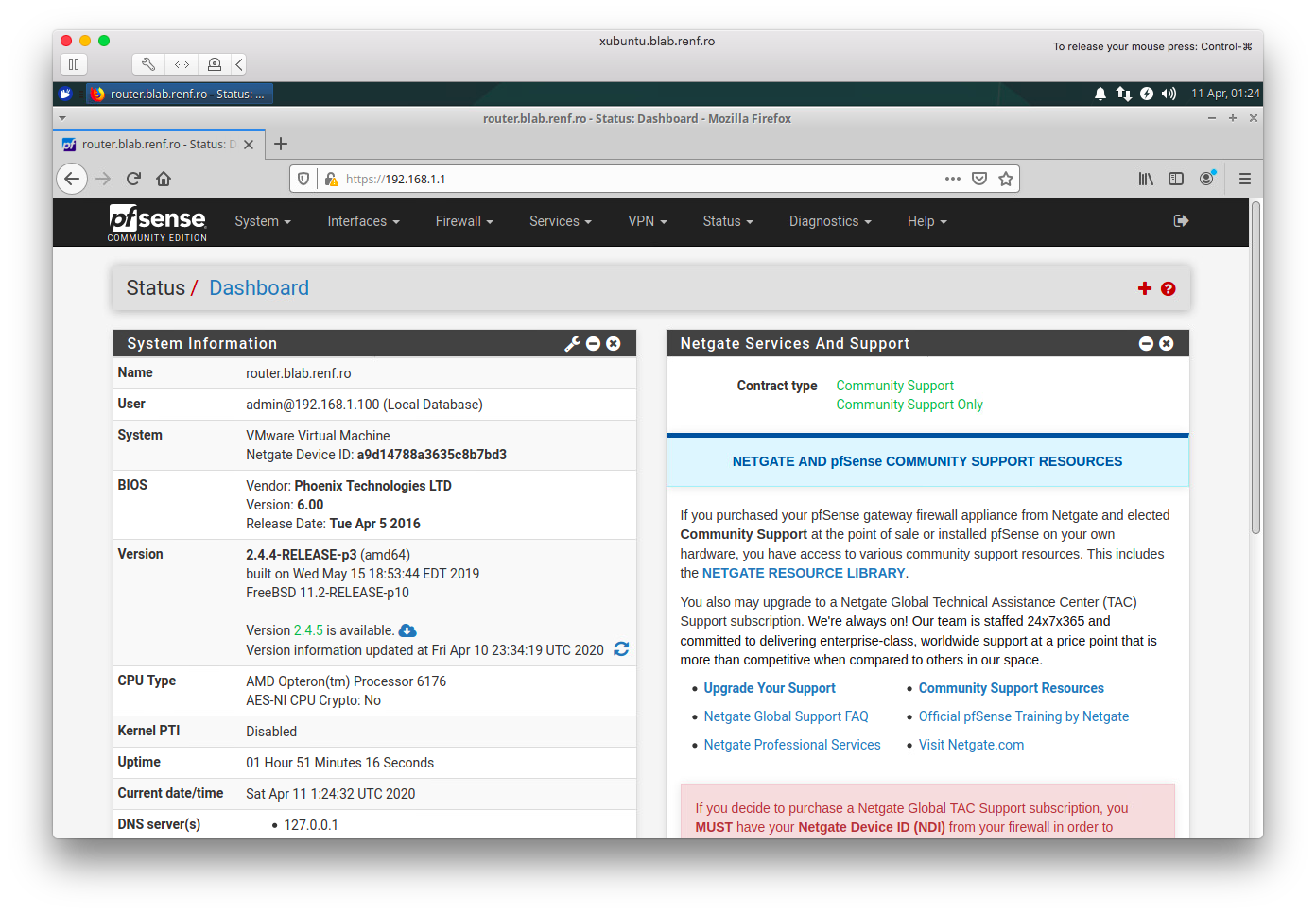Close the Netgate Services And Support widget

(1167, 344)
